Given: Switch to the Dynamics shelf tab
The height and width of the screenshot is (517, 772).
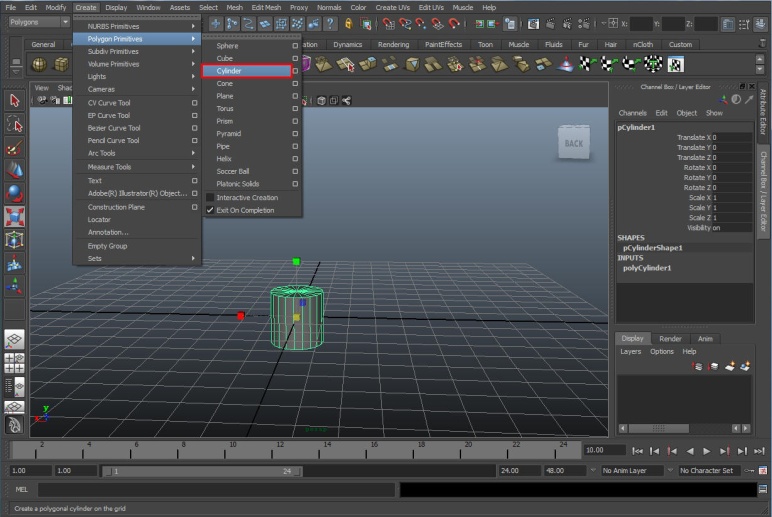Looking at the screenshot, I should pyautogui.click(x=347, y=45).
